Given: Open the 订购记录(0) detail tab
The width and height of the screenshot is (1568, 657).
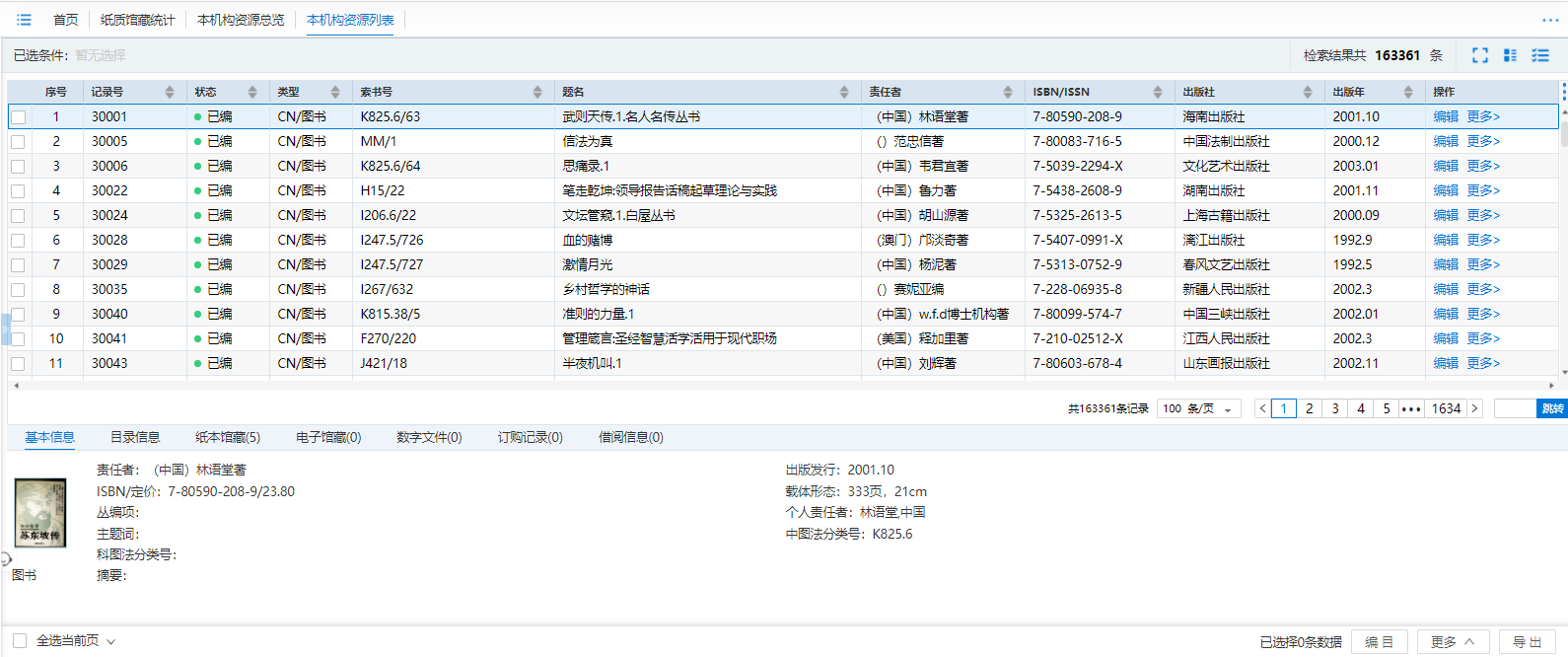Looking at the screenshot, I should pos(530,437).
